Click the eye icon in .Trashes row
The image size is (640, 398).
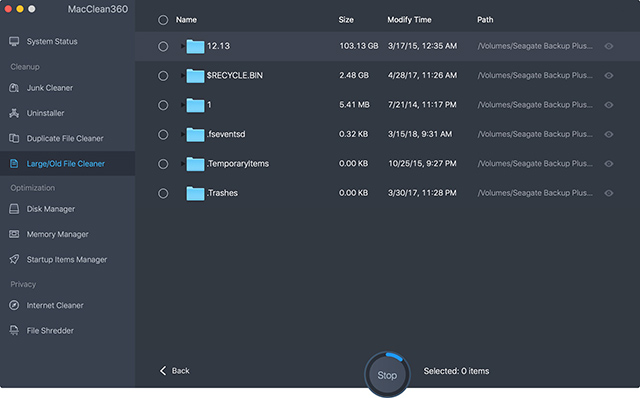tap(609, 193)
